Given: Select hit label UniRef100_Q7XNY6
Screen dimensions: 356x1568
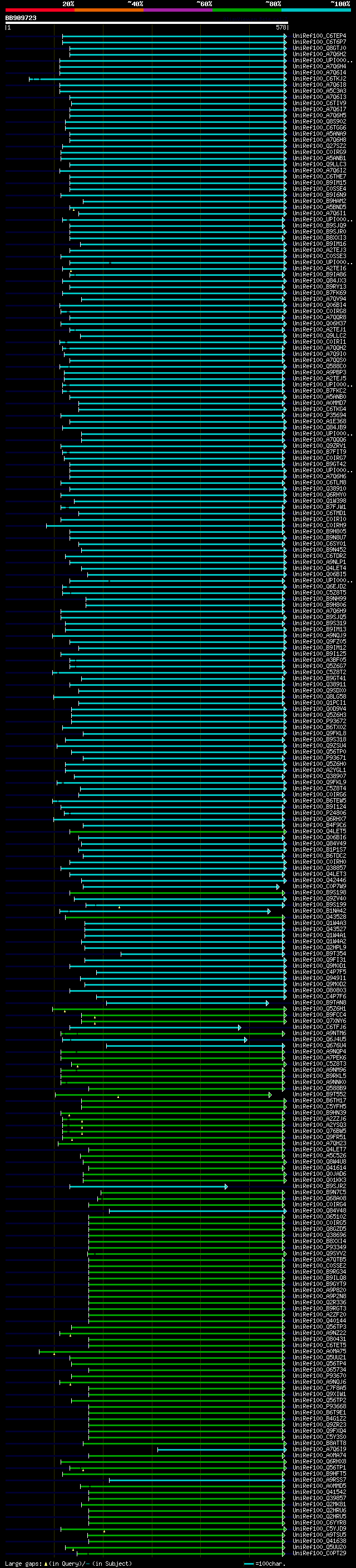Looking at the screenshot, I should pos(319,1021).
